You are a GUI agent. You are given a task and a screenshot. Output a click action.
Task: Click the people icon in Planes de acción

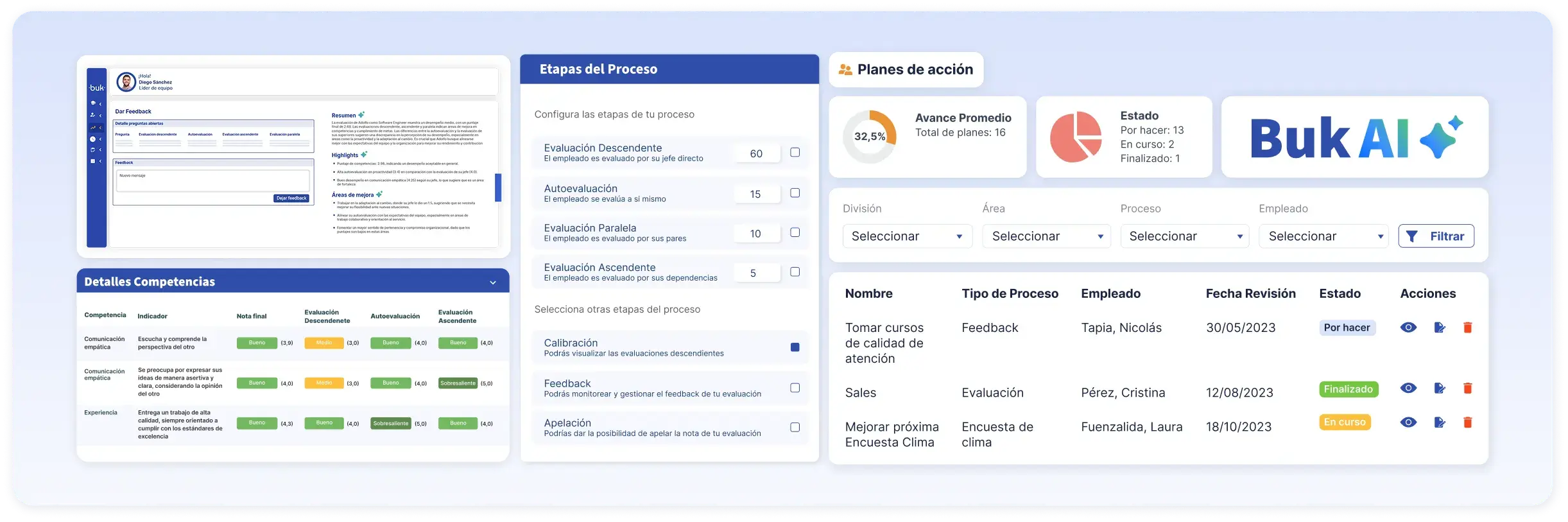[x=845, y=69]
